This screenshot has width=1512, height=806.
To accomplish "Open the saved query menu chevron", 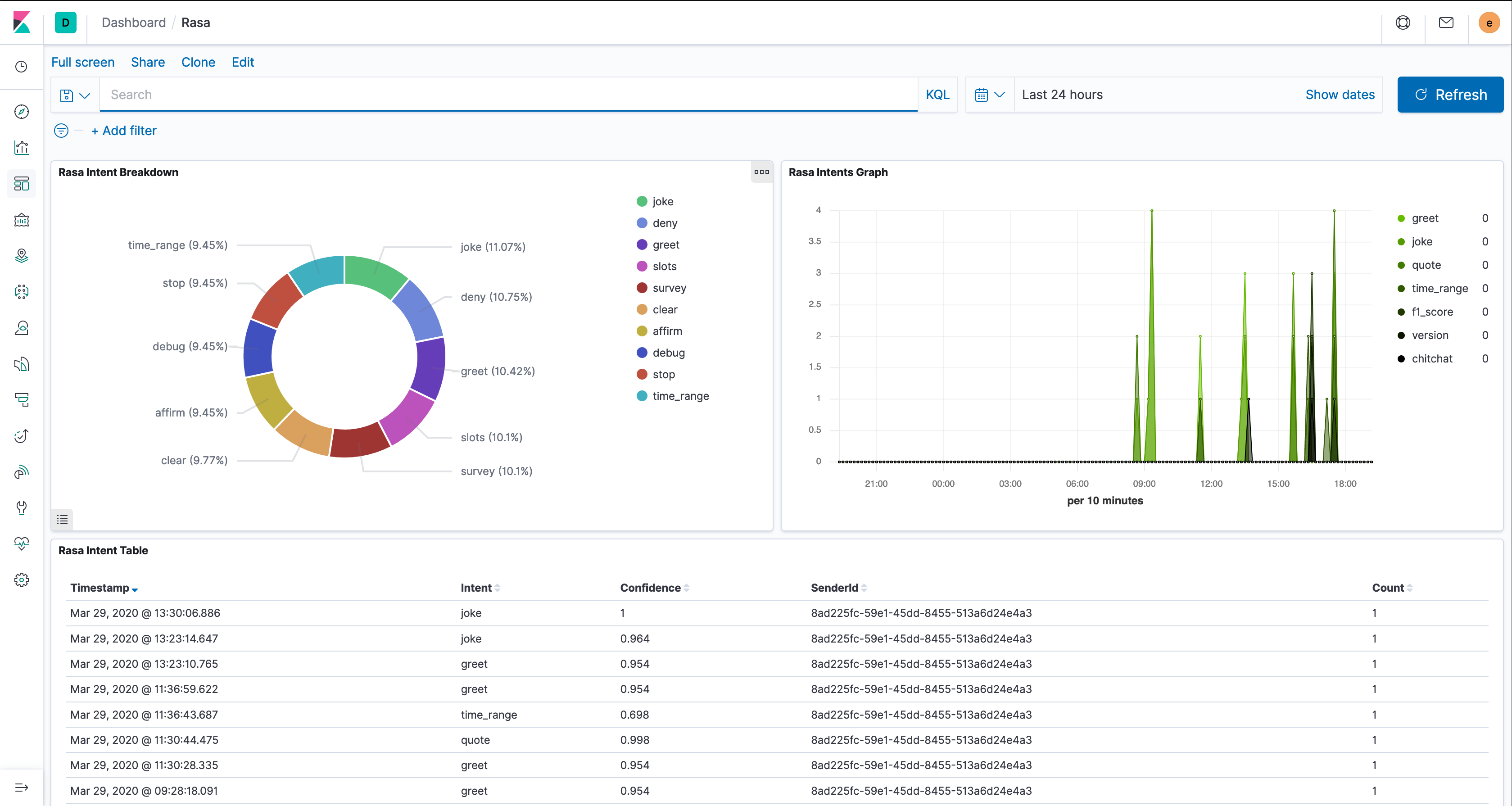I will click(x=85, y=95).
